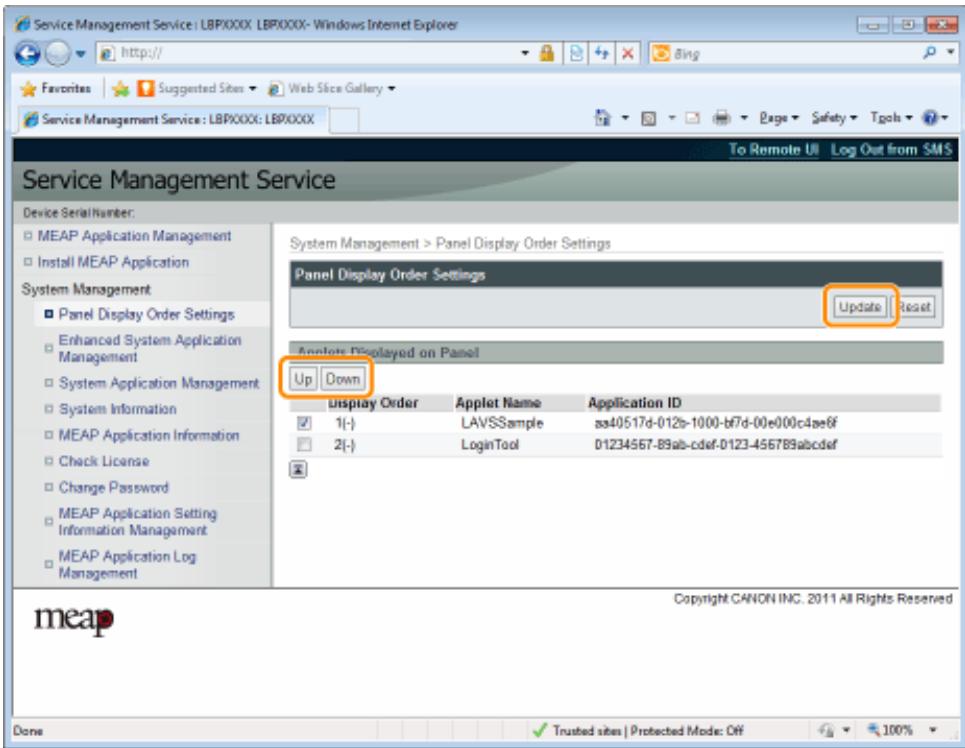Click the Up button

(303, 379)
